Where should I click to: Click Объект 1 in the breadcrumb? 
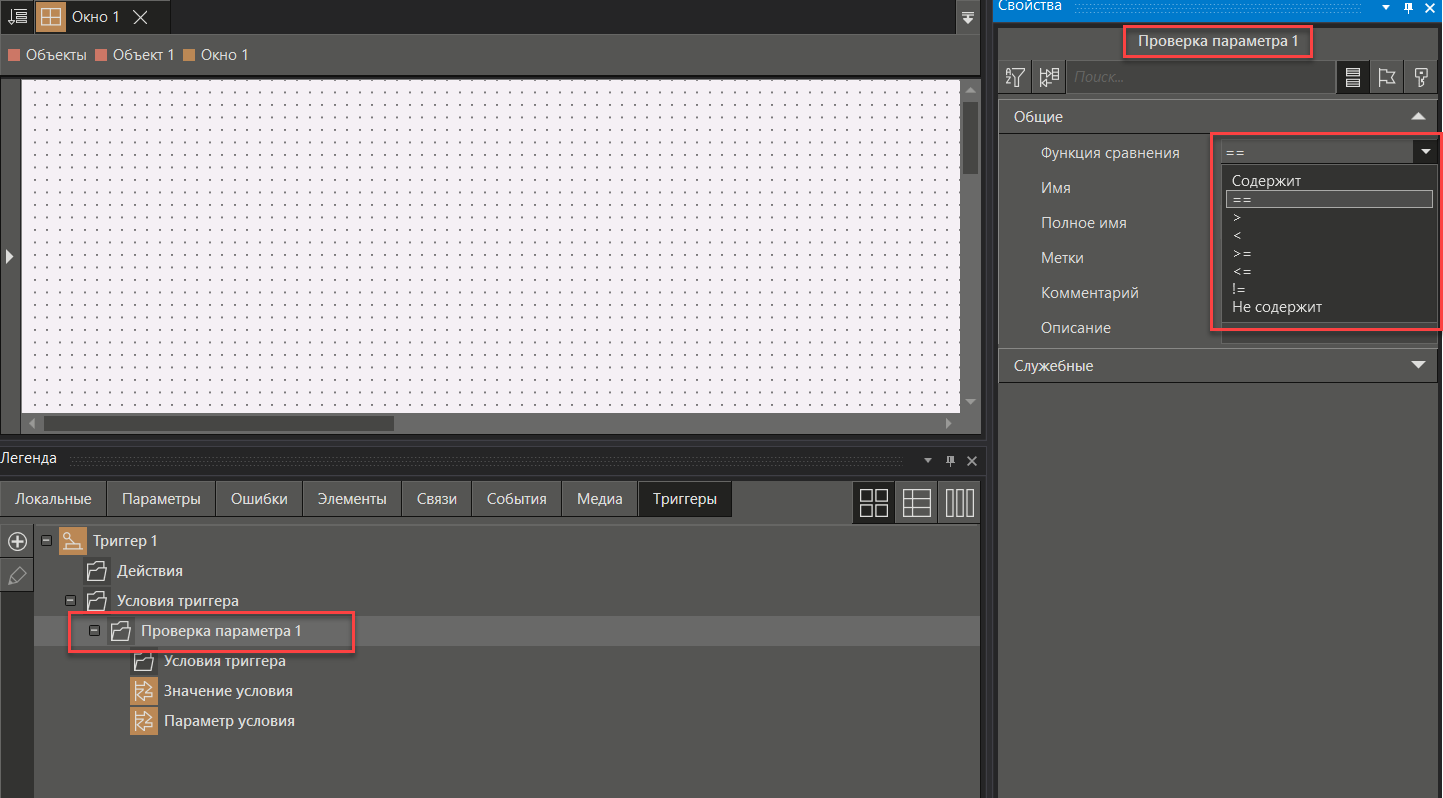143,55
